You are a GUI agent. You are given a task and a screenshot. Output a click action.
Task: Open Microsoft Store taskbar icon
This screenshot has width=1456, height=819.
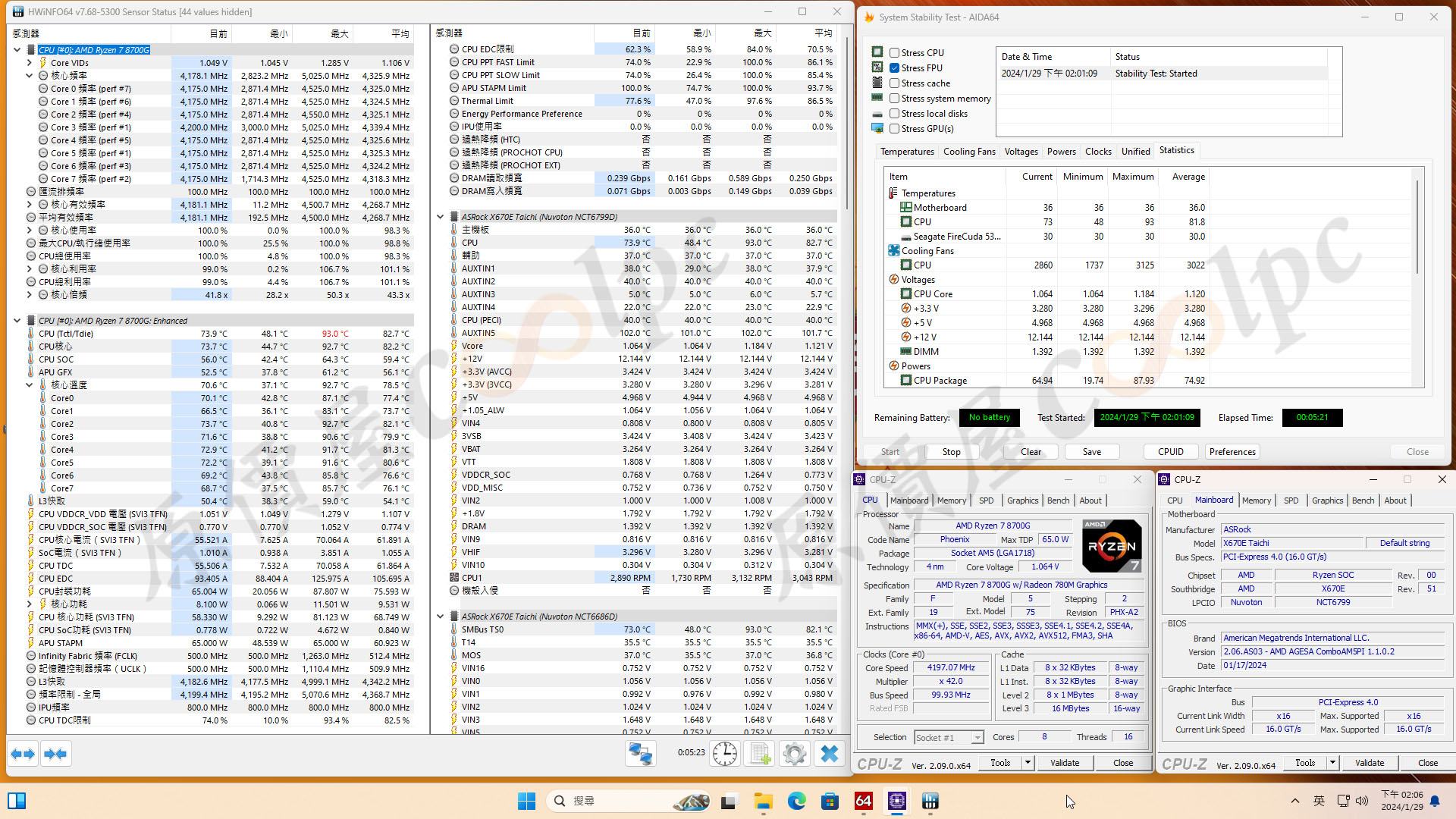tap(830, 801)
